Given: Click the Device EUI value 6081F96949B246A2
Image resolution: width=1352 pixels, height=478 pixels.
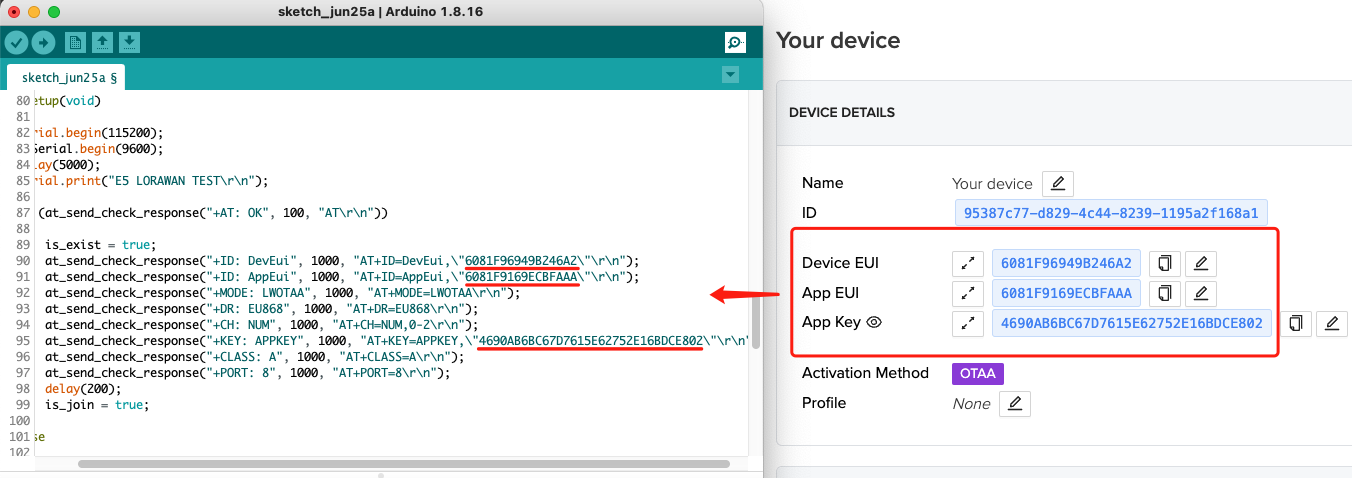Looking at the screenshot, I should 1067,263.
